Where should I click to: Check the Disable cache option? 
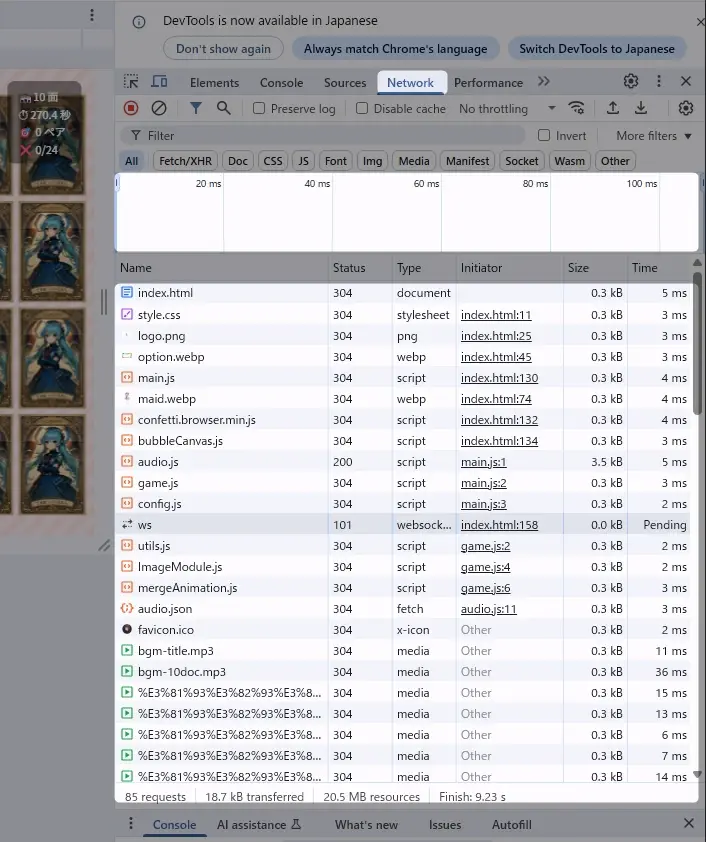tap(362, 108)
